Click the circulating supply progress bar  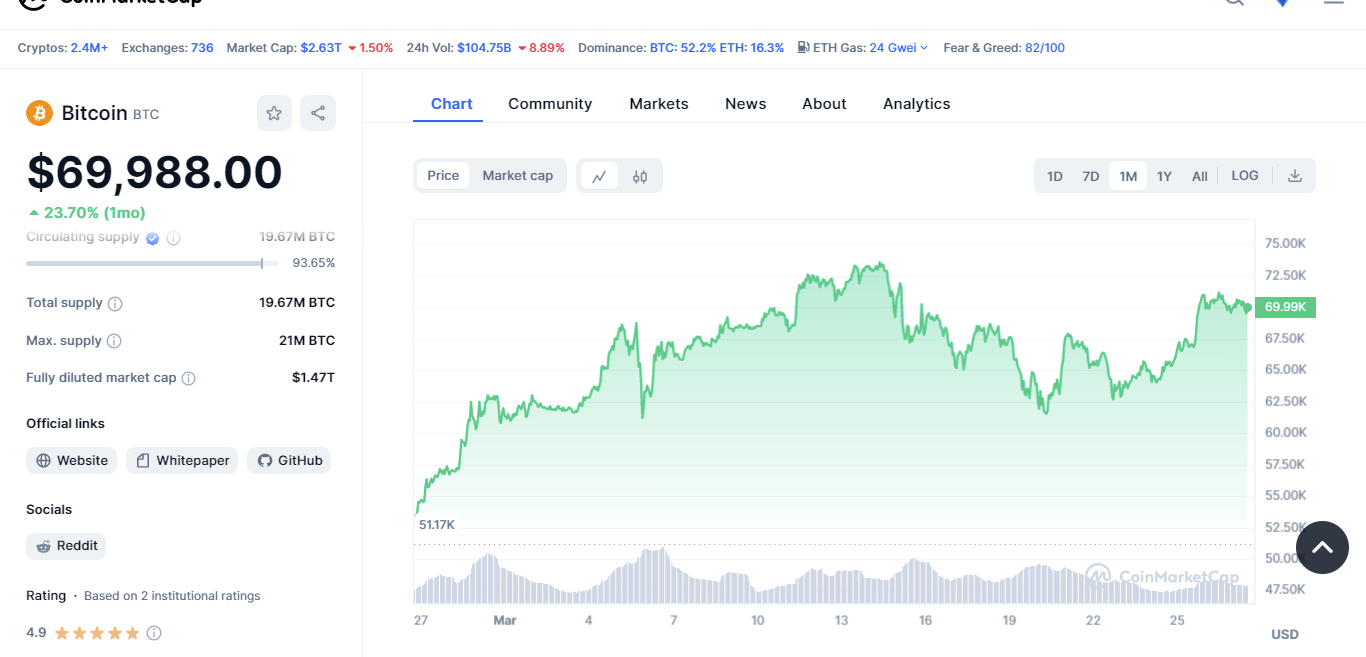point(152,263)
